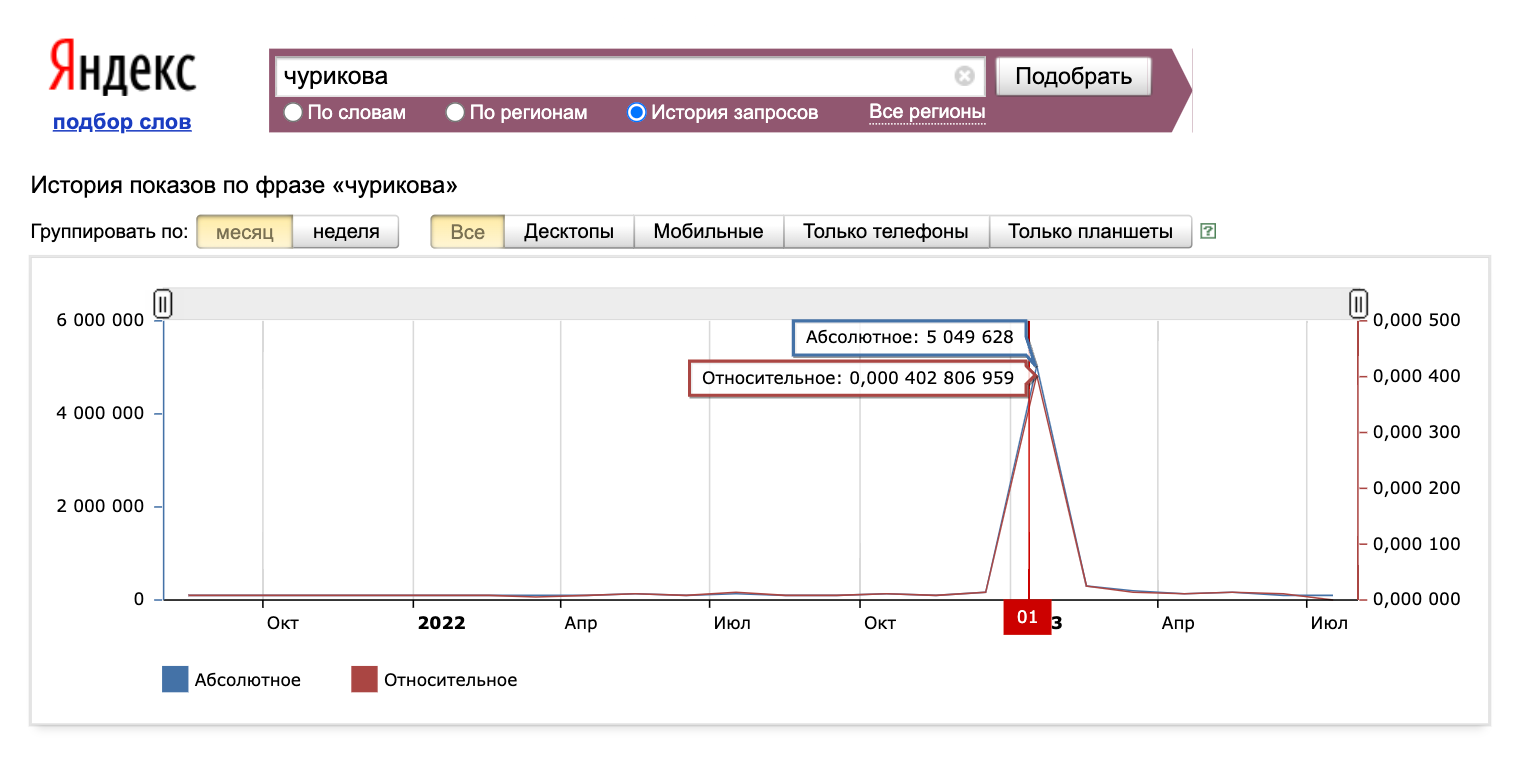Select the История запросов radio button
1520x768 pixels.
636,113
